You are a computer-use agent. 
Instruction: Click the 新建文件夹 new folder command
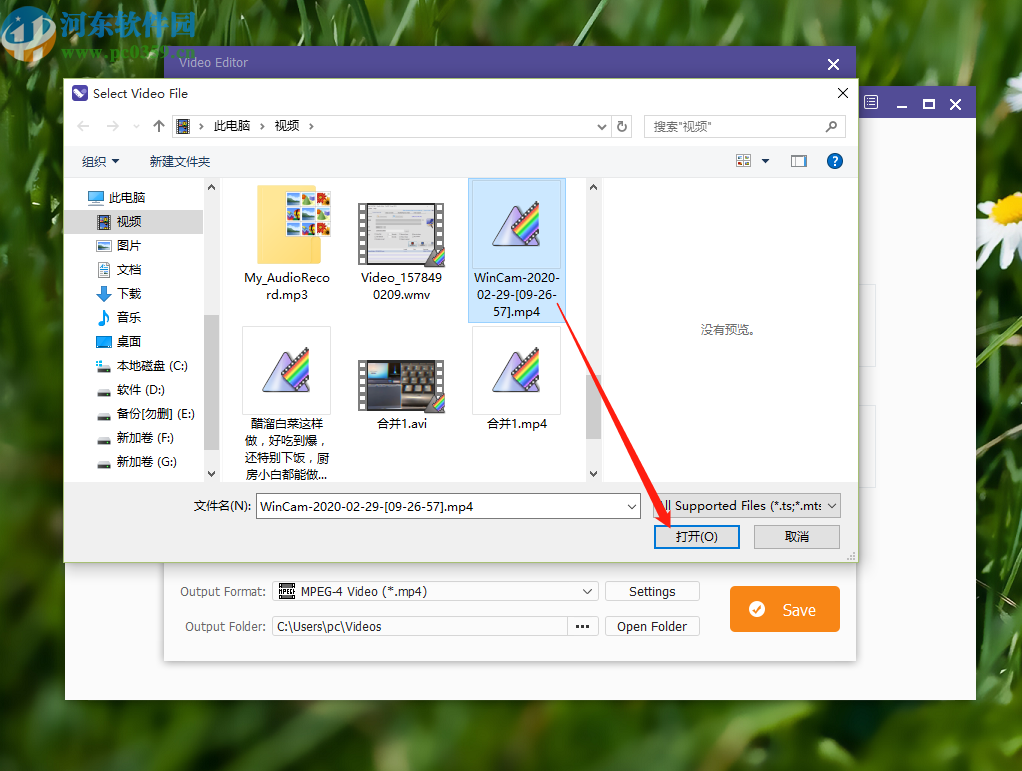[179, 161]
